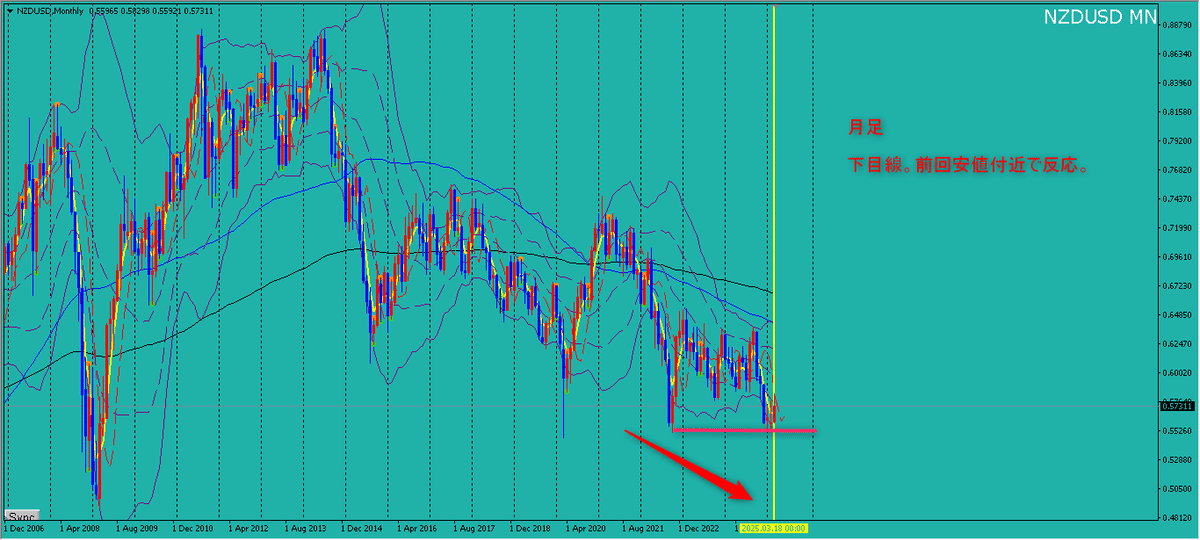Screen dimensions: 1200x540
Task: Click the 0.64850 price on the axis
Action: pyautogui.click(x=1178, y=315)
